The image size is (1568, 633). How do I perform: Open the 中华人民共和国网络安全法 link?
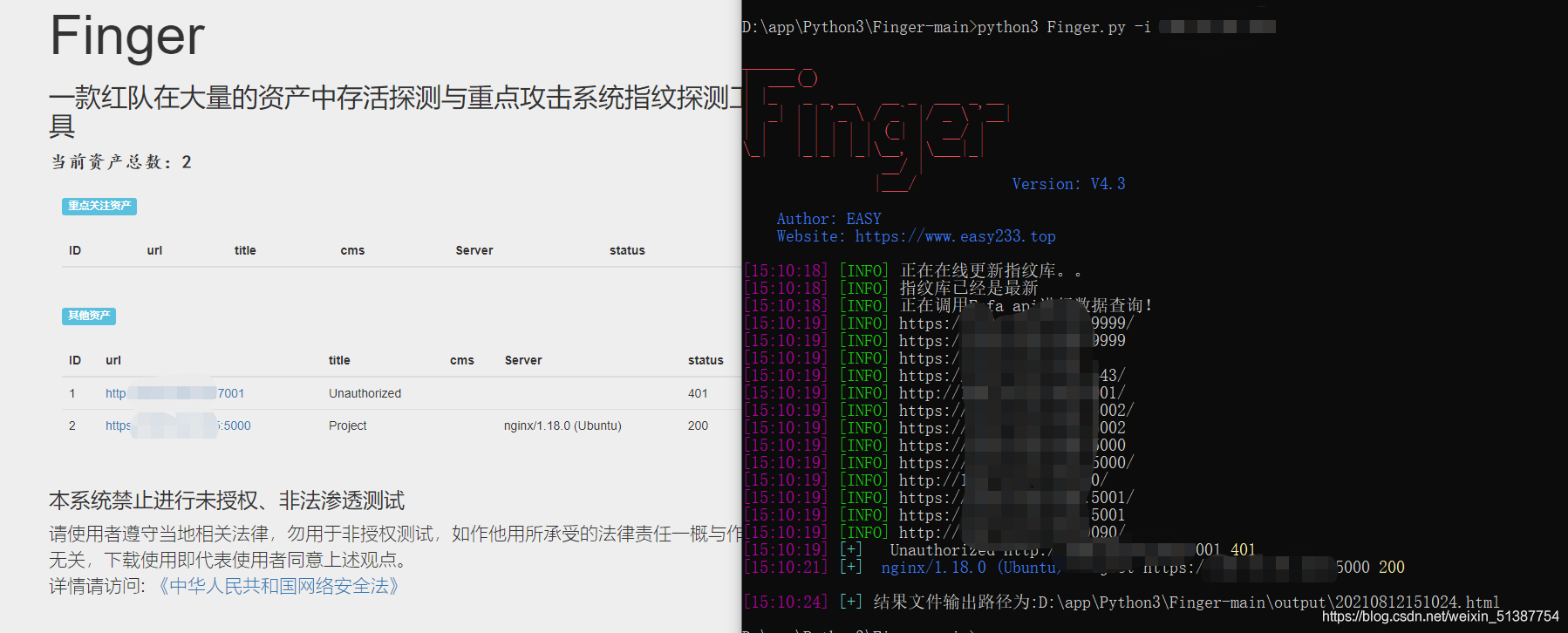(x=279, y=586)
